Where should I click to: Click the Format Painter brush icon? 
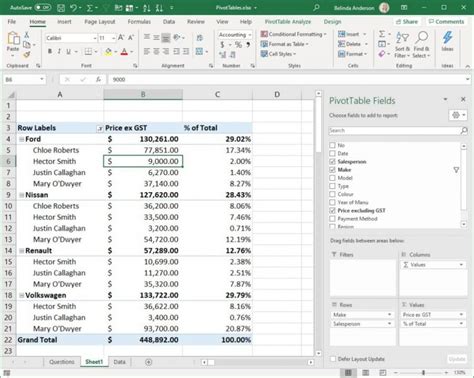(27, 54)
